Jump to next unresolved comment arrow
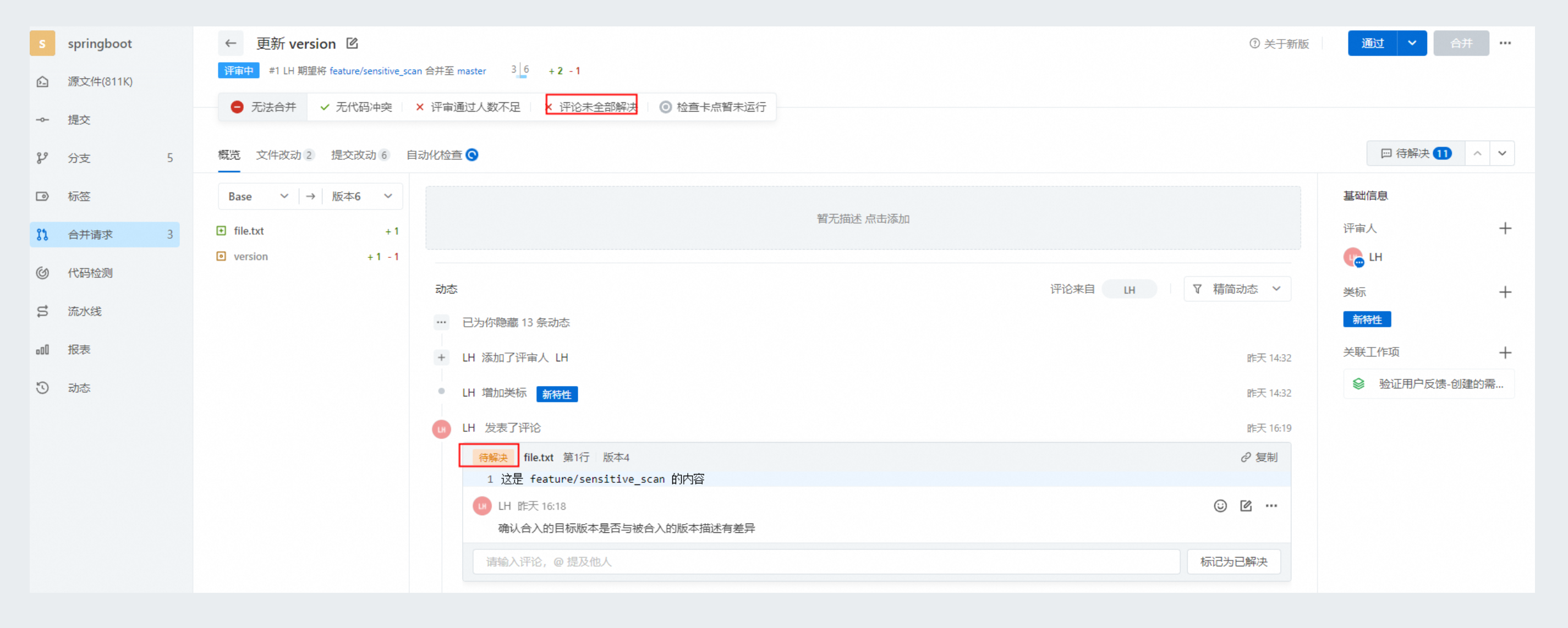 point(1503,153)
